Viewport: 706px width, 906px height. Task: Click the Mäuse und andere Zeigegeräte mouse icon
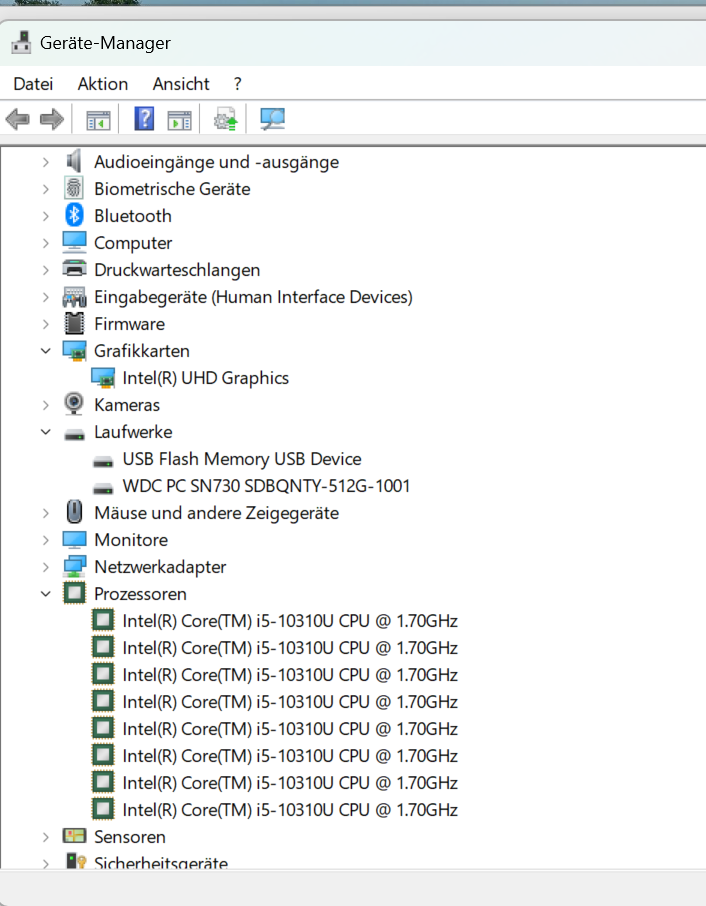point(74,513)
